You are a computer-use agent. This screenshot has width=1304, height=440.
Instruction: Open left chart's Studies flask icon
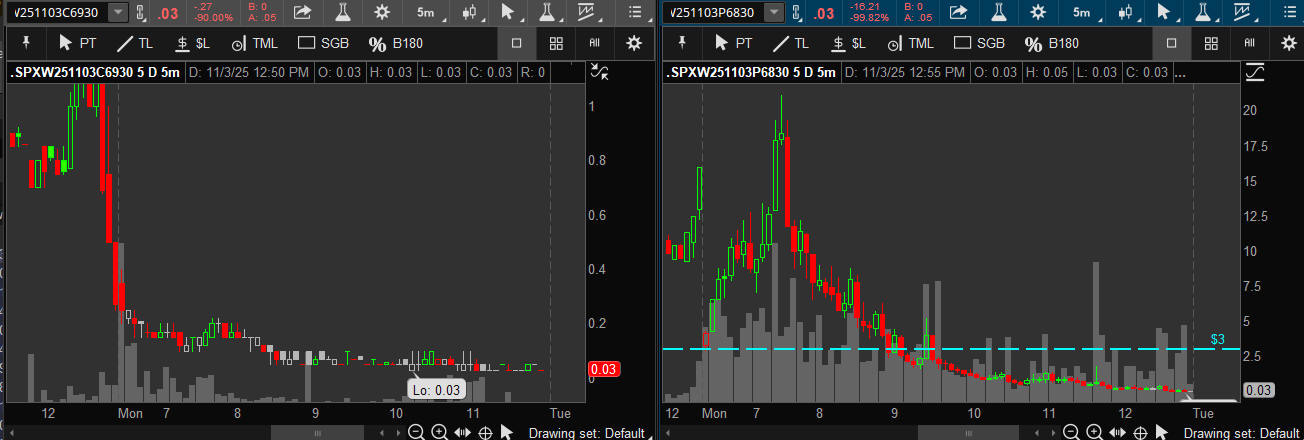tap(342, 12)
